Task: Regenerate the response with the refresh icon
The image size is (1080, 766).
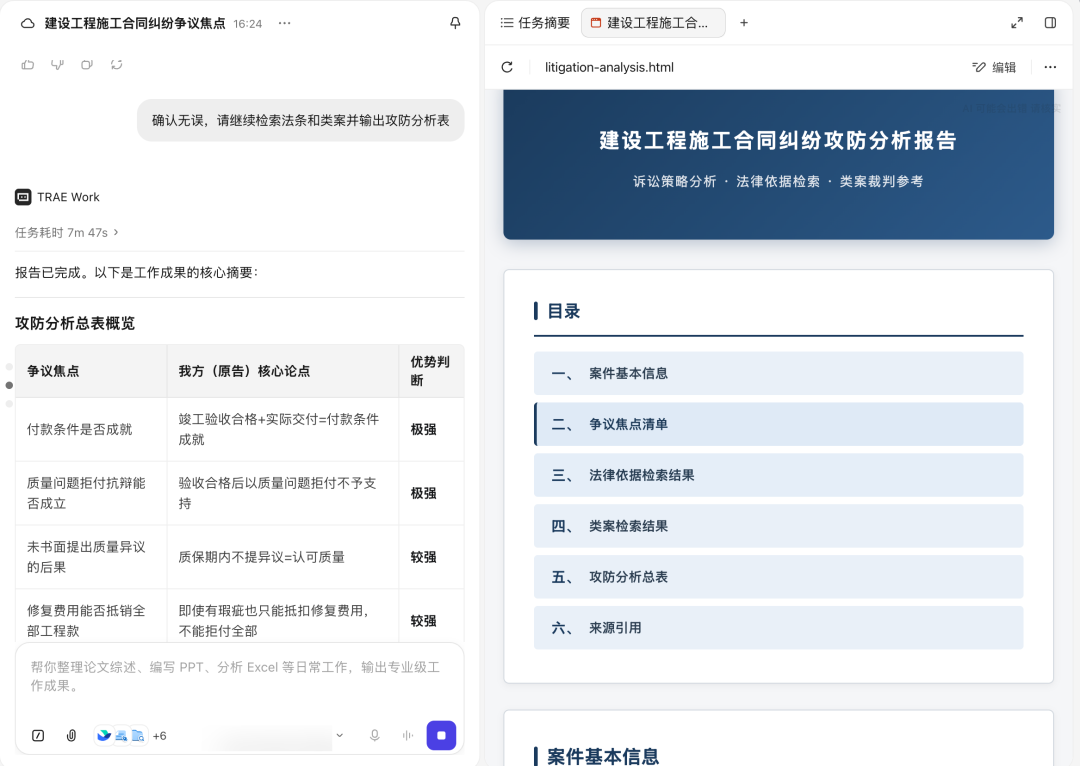Action: click(116, 65)
